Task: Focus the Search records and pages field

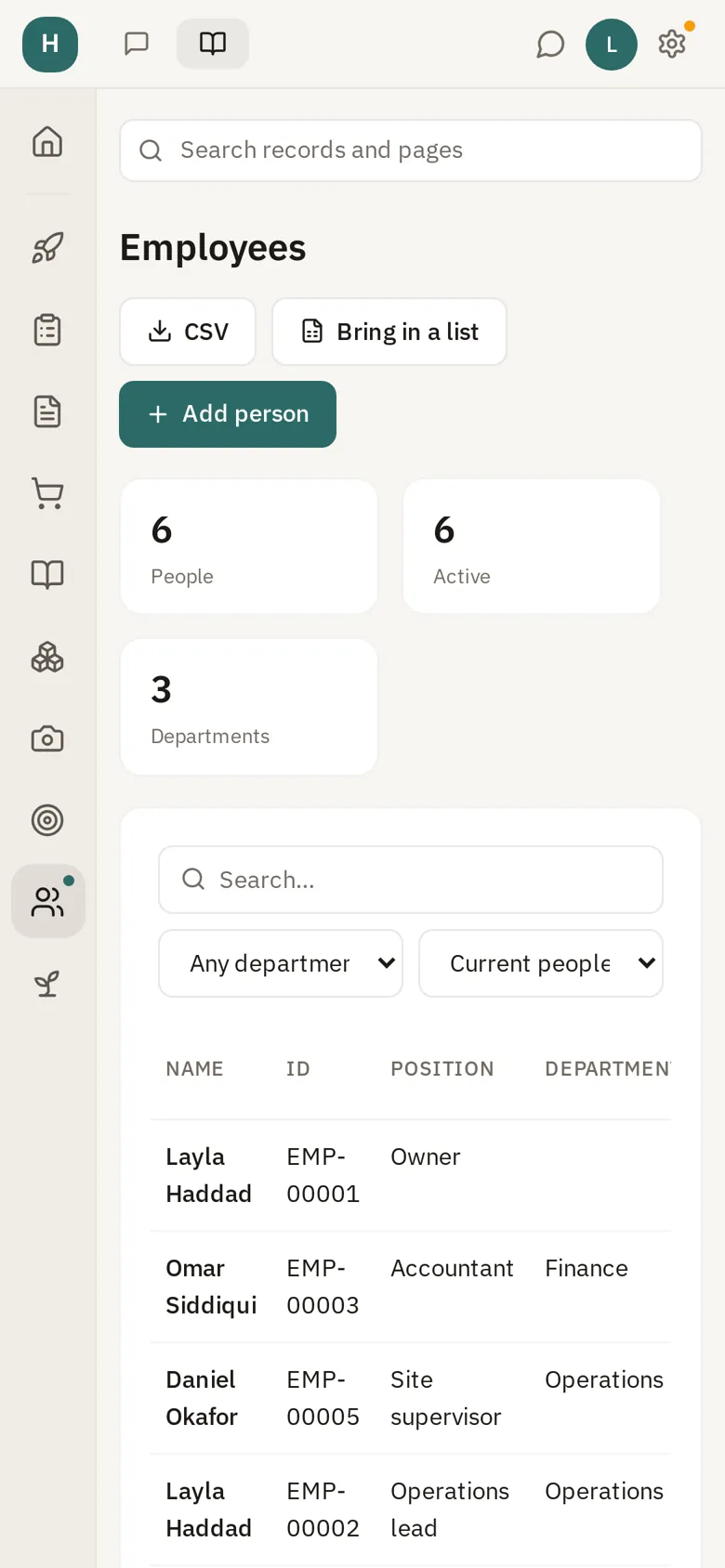Action: click(x=411, y=150)
